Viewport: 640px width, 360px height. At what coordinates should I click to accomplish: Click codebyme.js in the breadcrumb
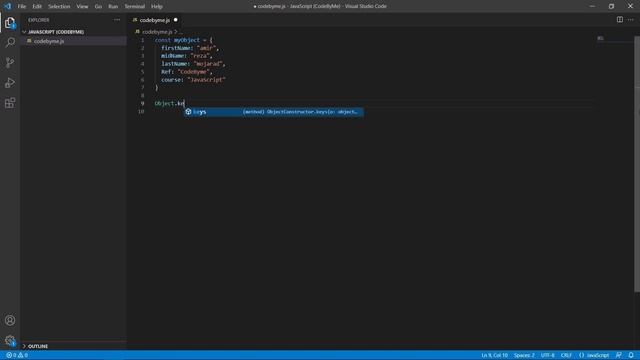pos(157,31)
